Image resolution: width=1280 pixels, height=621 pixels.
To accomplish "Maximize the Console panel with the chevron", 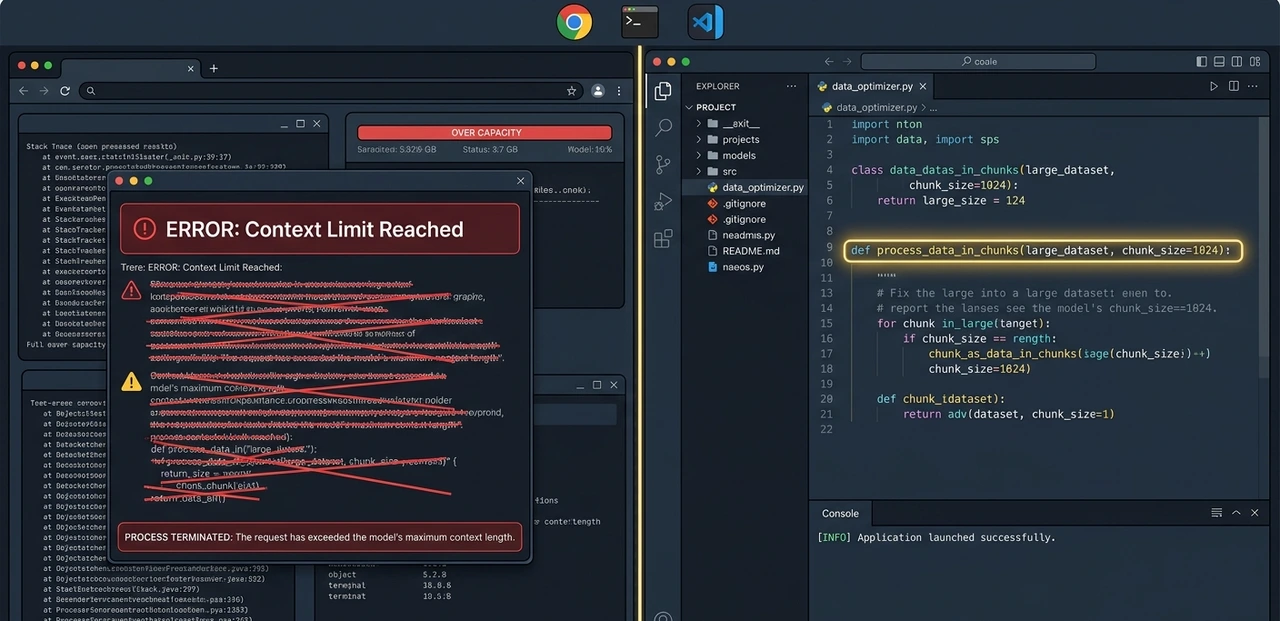I will [1236, 513].
